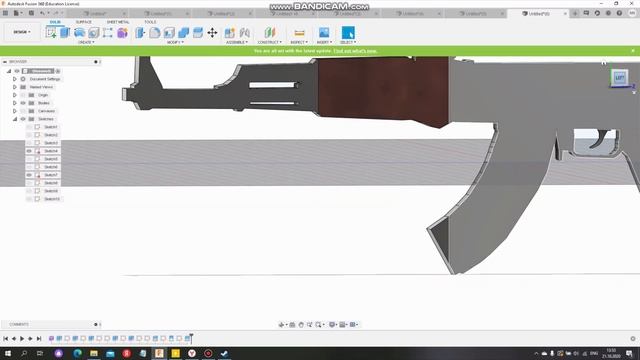The image size is (640, 360).
Task: Toggle visibility of root component
Action: [17, 71]
